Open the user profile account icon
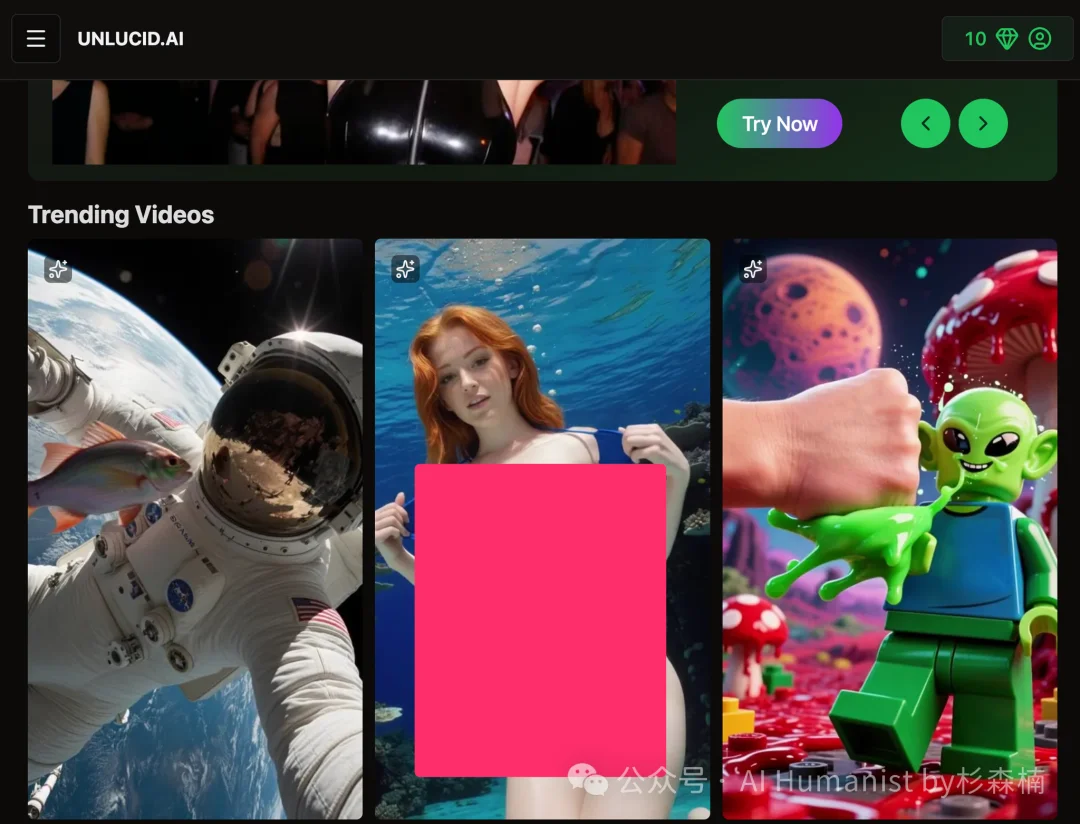 [x=1040, y=39]
